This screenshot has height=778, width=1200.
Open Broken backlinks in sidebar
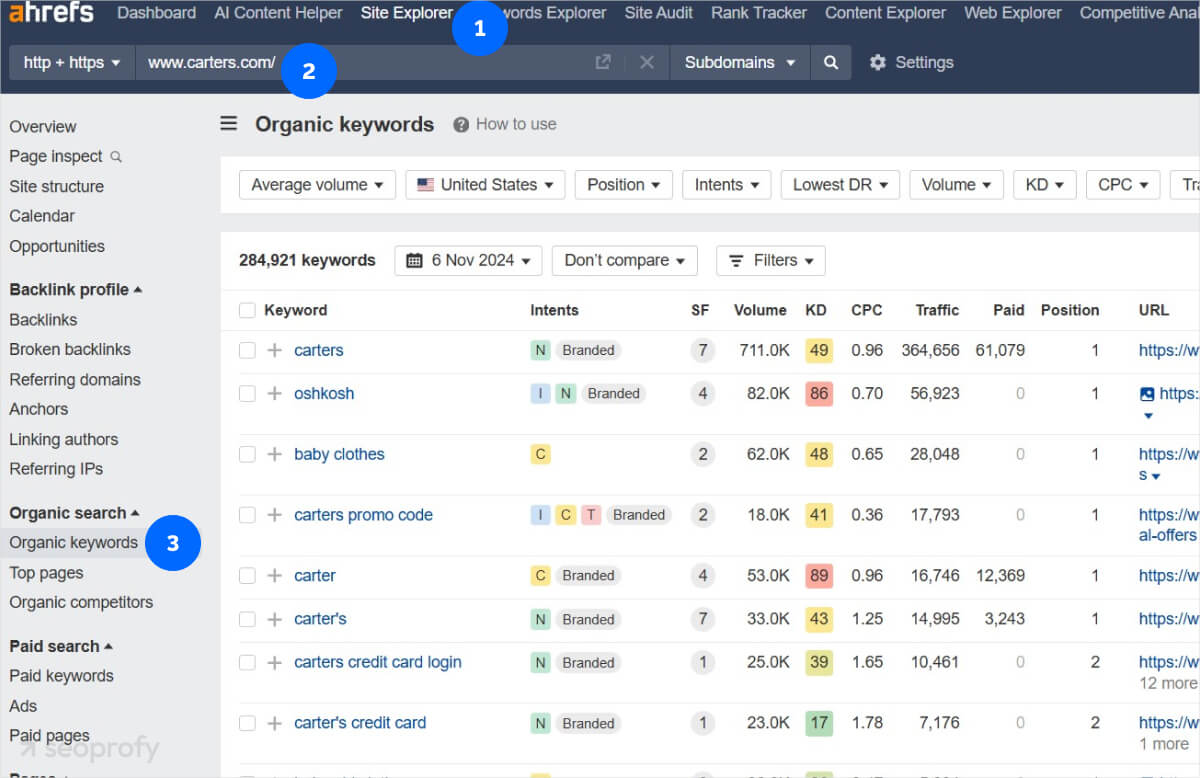[70, 350]
